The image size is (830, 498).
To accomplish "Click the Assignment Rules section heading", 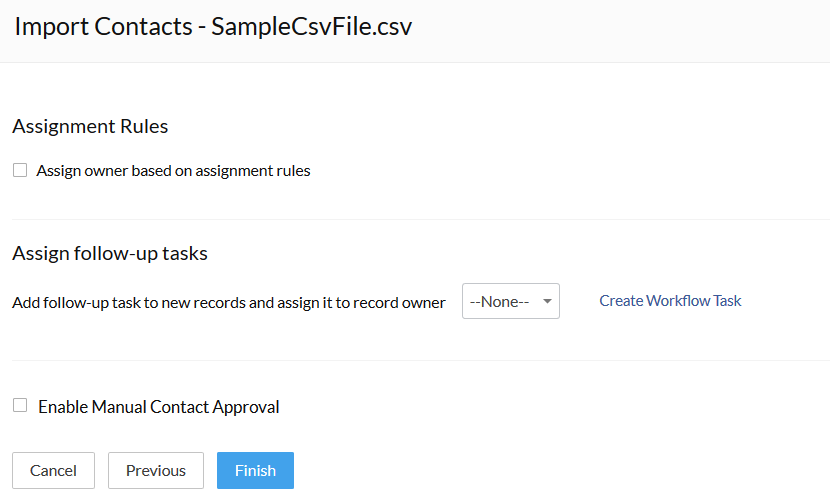I will (91, 126).
